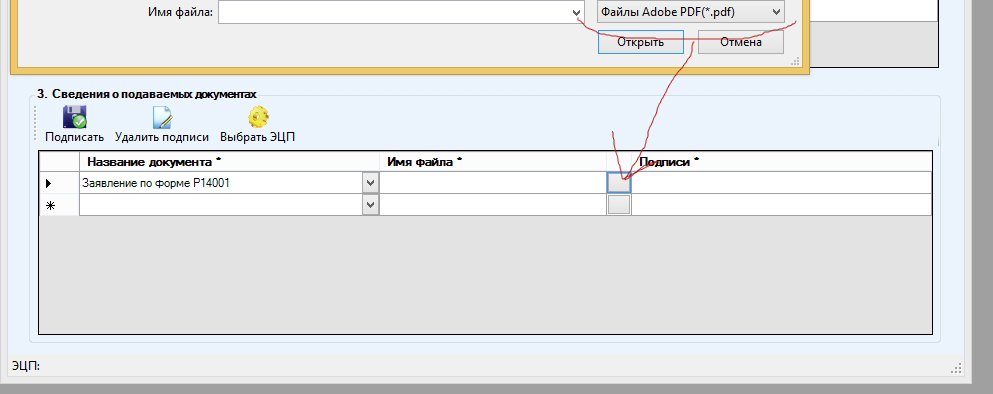993x394 pixels.
Task: Click the Удалить подписи document icon
Action: click(161, 117)
